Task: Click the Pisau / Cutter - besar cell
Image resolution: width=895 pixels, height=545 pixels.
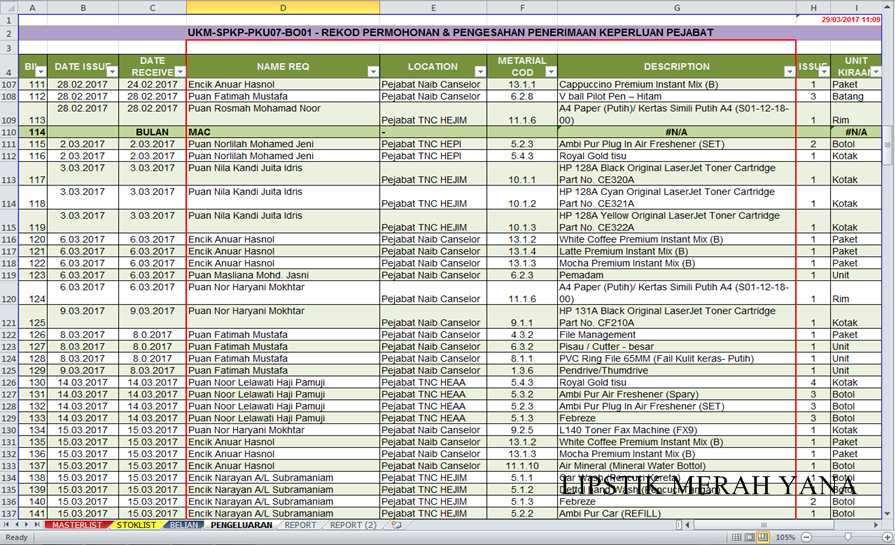Action: (x=676, y=346)
